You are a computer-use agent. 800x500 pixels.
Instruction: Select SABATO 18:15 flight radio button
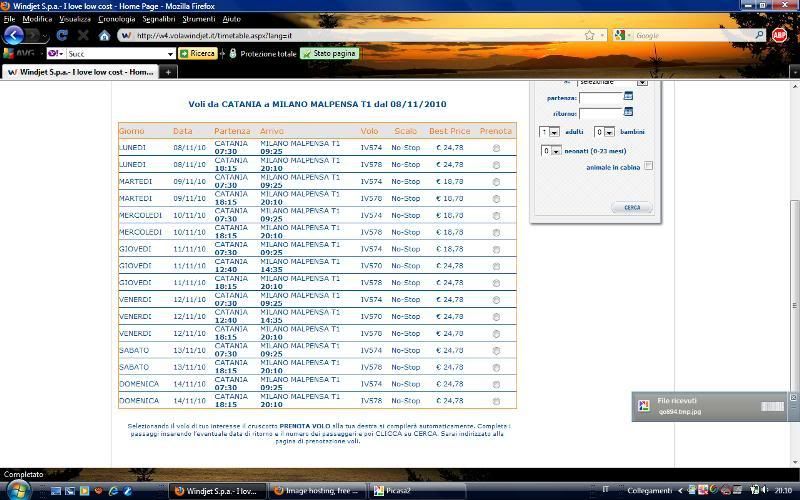[496, 367]
